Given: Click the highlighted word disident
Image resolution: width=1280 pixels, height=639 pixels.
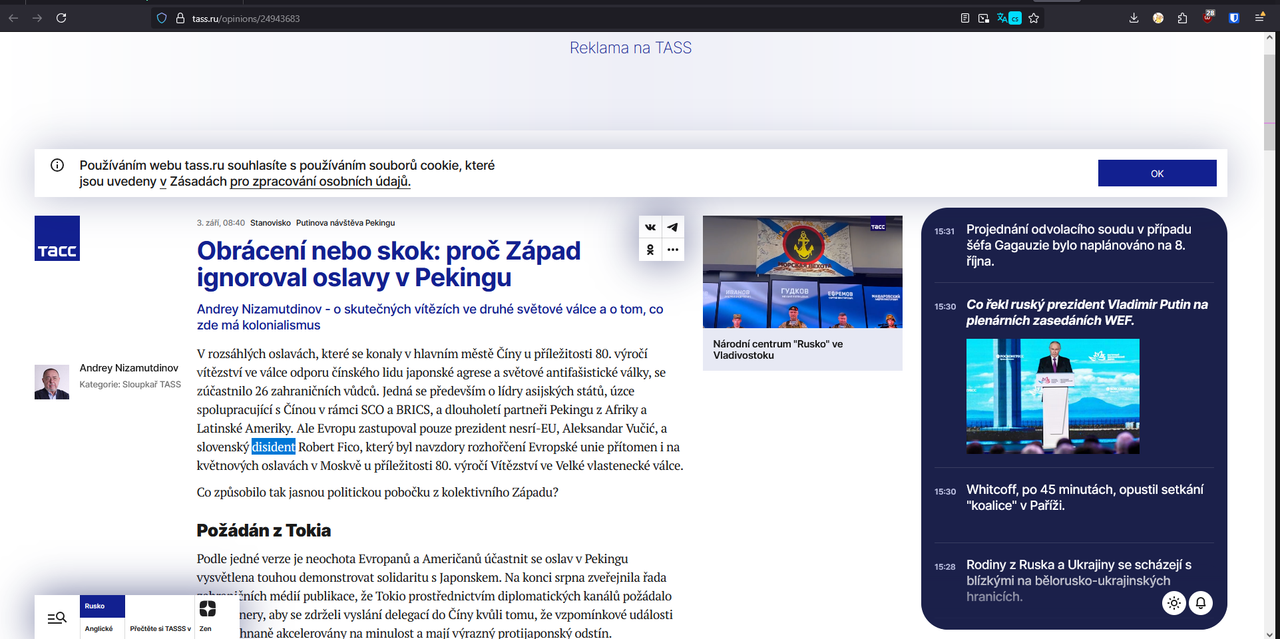Looking at the screenshot, I should 273,447.
